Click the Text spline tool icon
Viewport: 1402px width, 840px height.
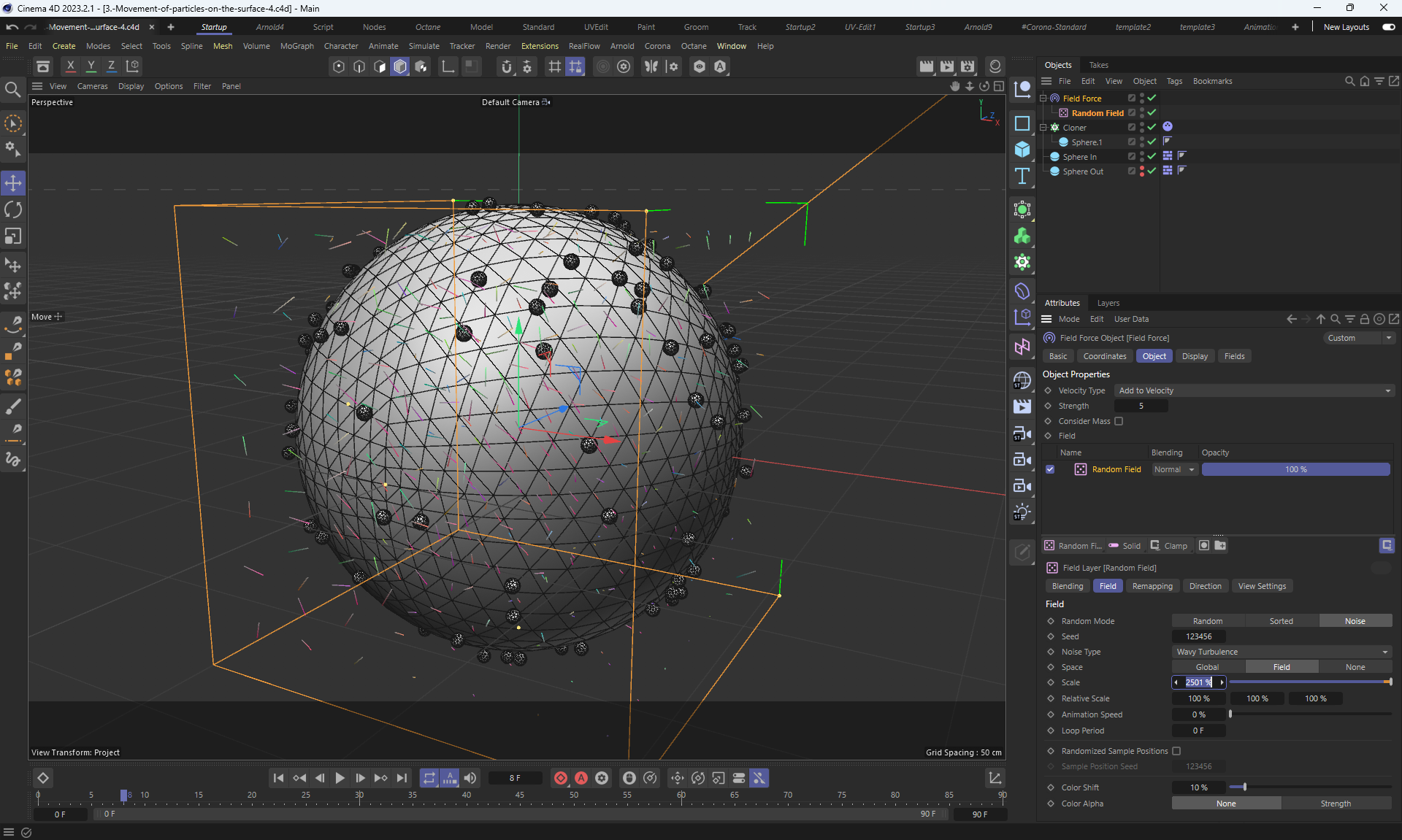[1022, 176]
